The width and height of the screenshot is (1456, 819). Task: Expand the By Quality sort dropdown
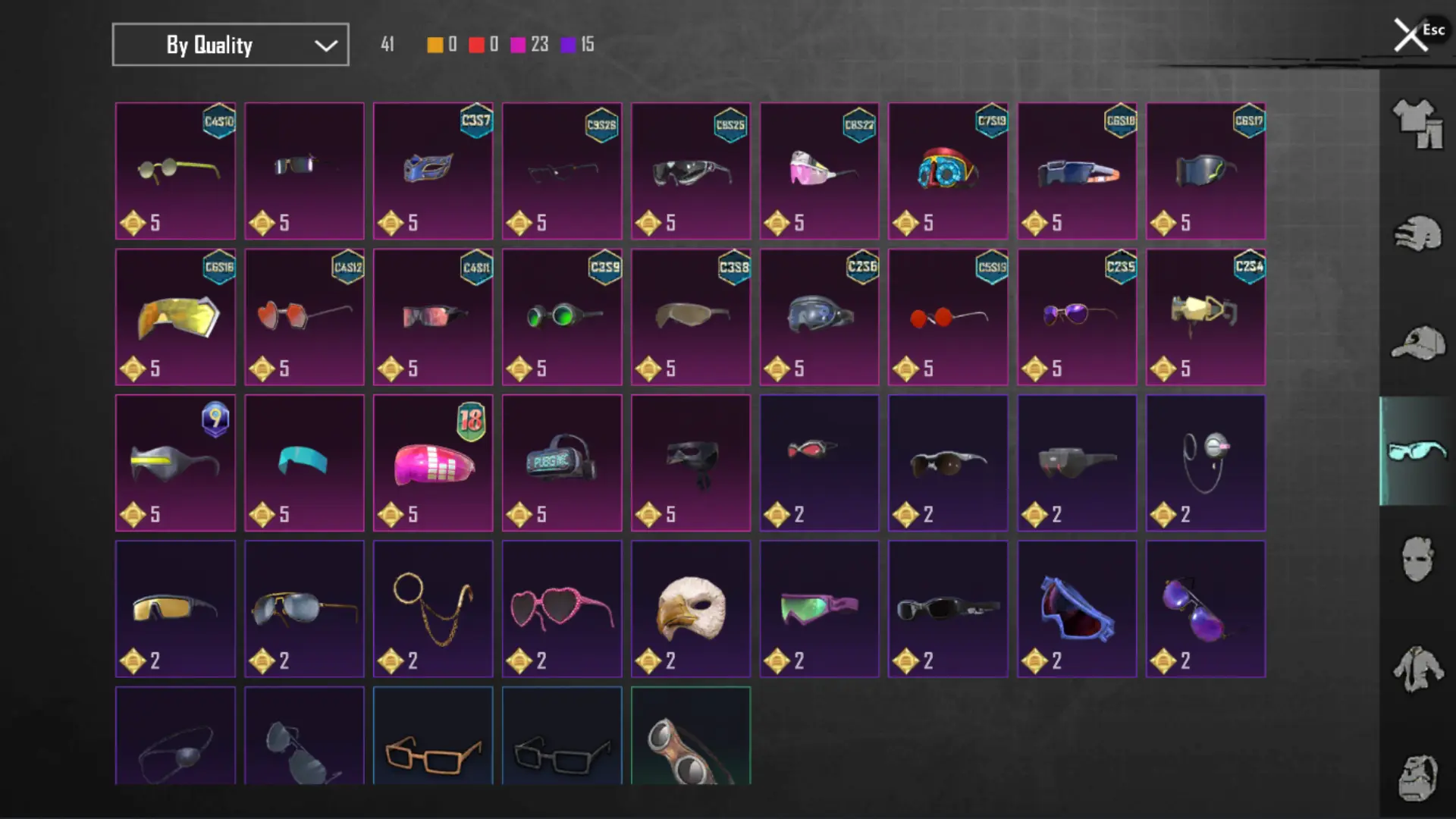click(231, 45)
